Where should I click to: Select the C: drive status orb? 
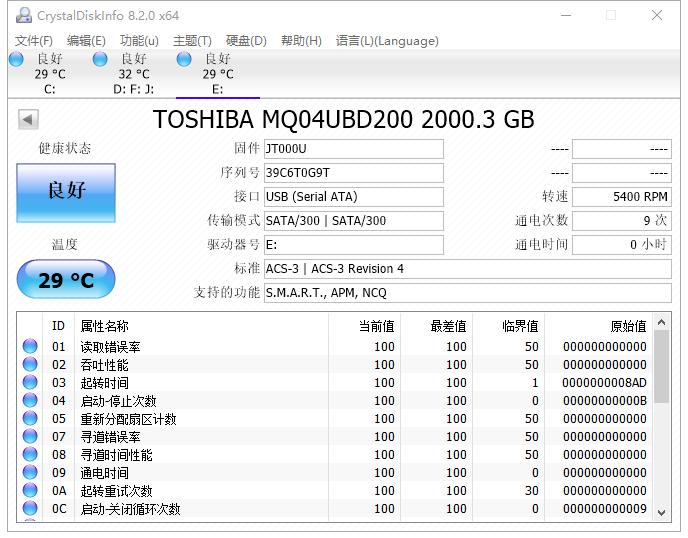(x=16, y=59)
